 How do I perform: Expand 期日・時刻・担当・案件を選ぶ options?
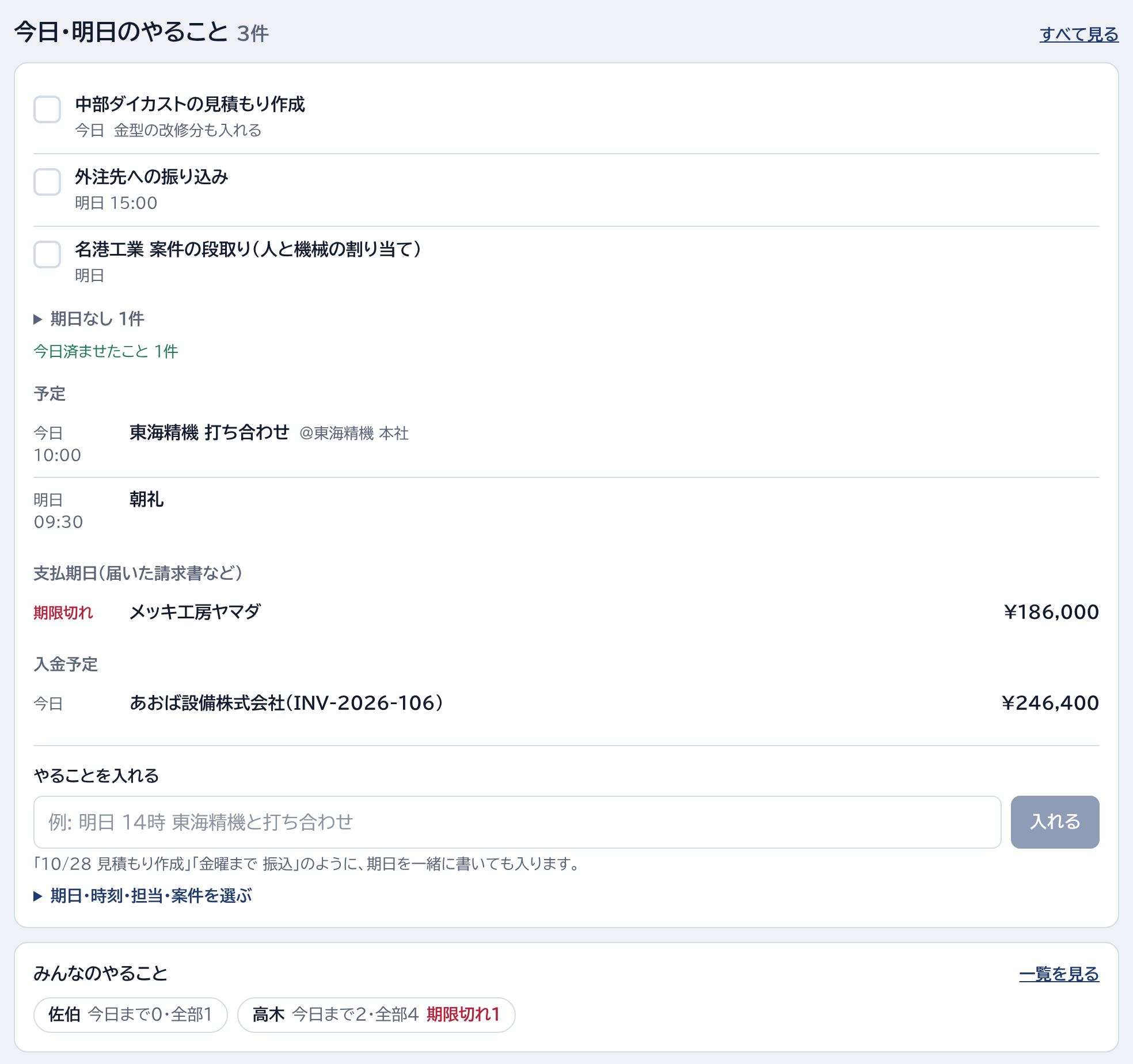[143, 896]
